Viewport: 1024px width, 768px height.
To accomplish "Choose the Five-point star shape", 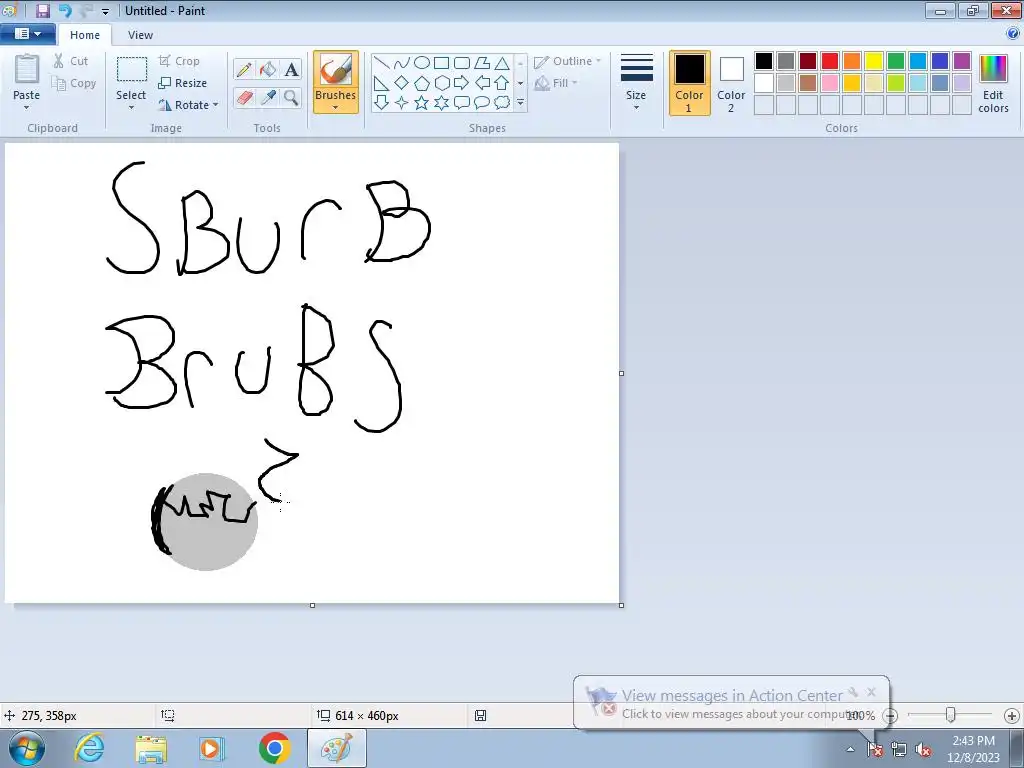I will [422, 103].
